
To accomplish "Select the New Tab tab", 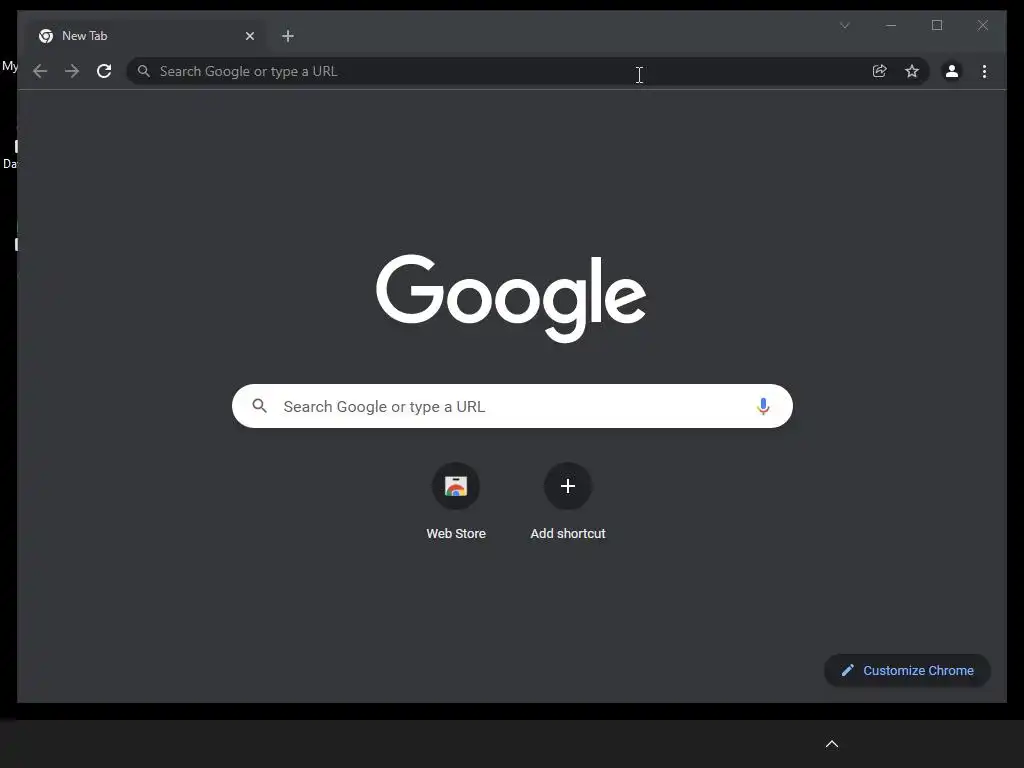I will (x=145, y=36).
